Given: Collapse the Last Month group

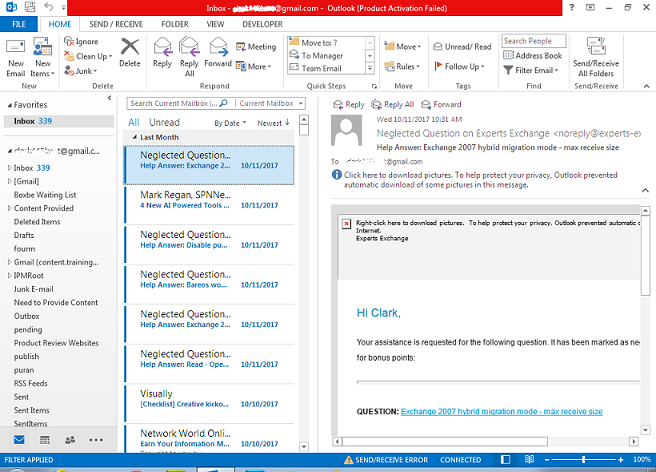Looking at the screenshot, I should 135,137.
